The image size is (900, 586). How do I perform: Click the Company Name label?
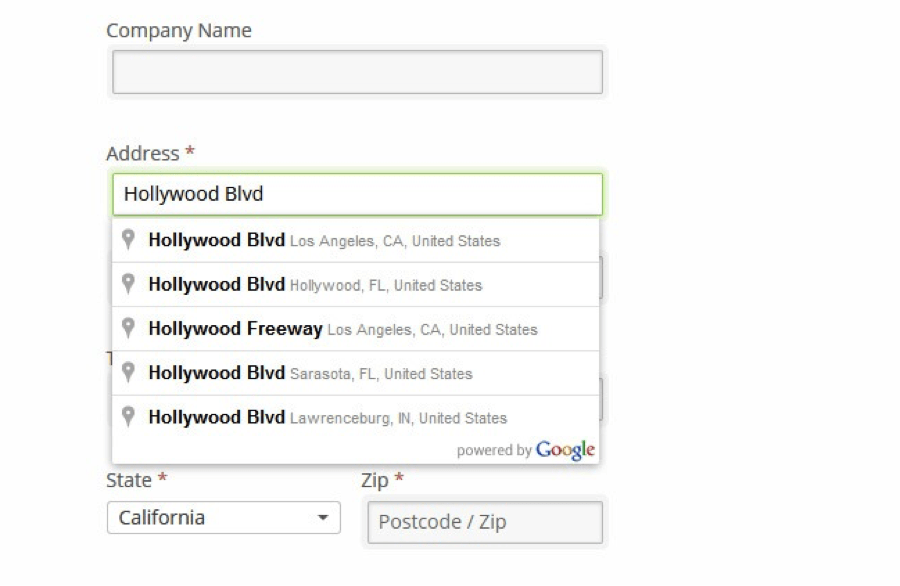[x=179, y=30]
